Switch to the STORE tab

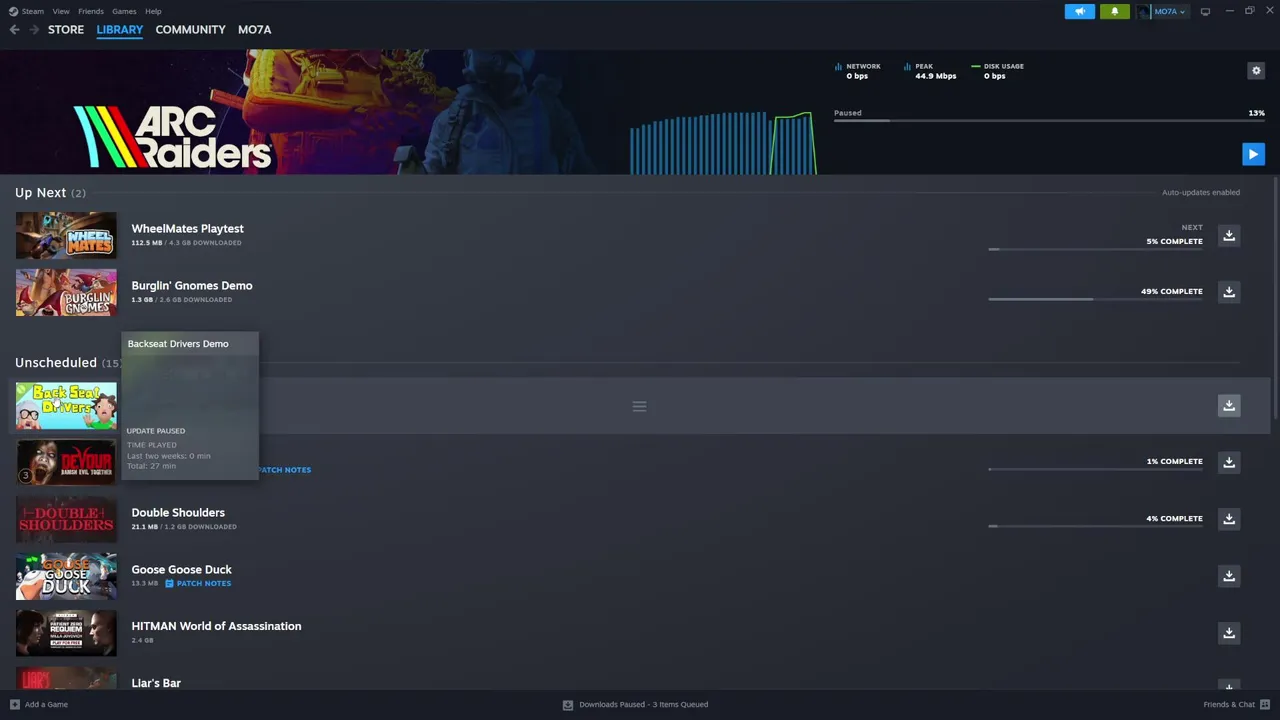pos(66,30)
